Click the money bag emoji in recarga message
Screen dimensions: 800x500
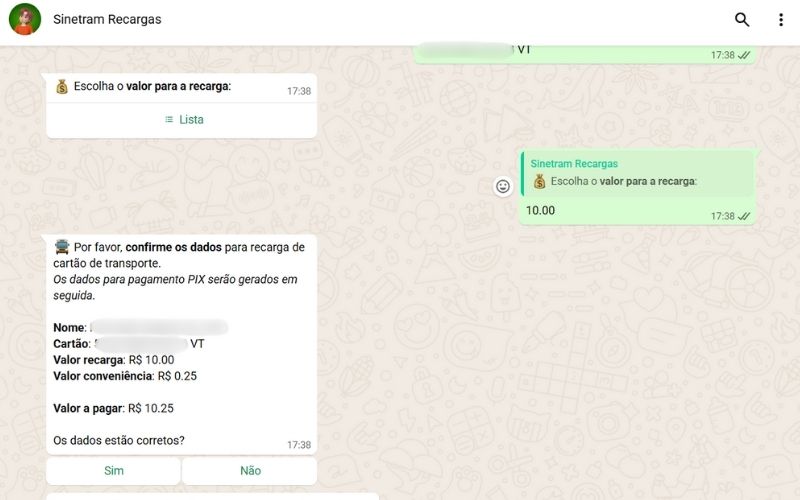[x=62, y=86]
